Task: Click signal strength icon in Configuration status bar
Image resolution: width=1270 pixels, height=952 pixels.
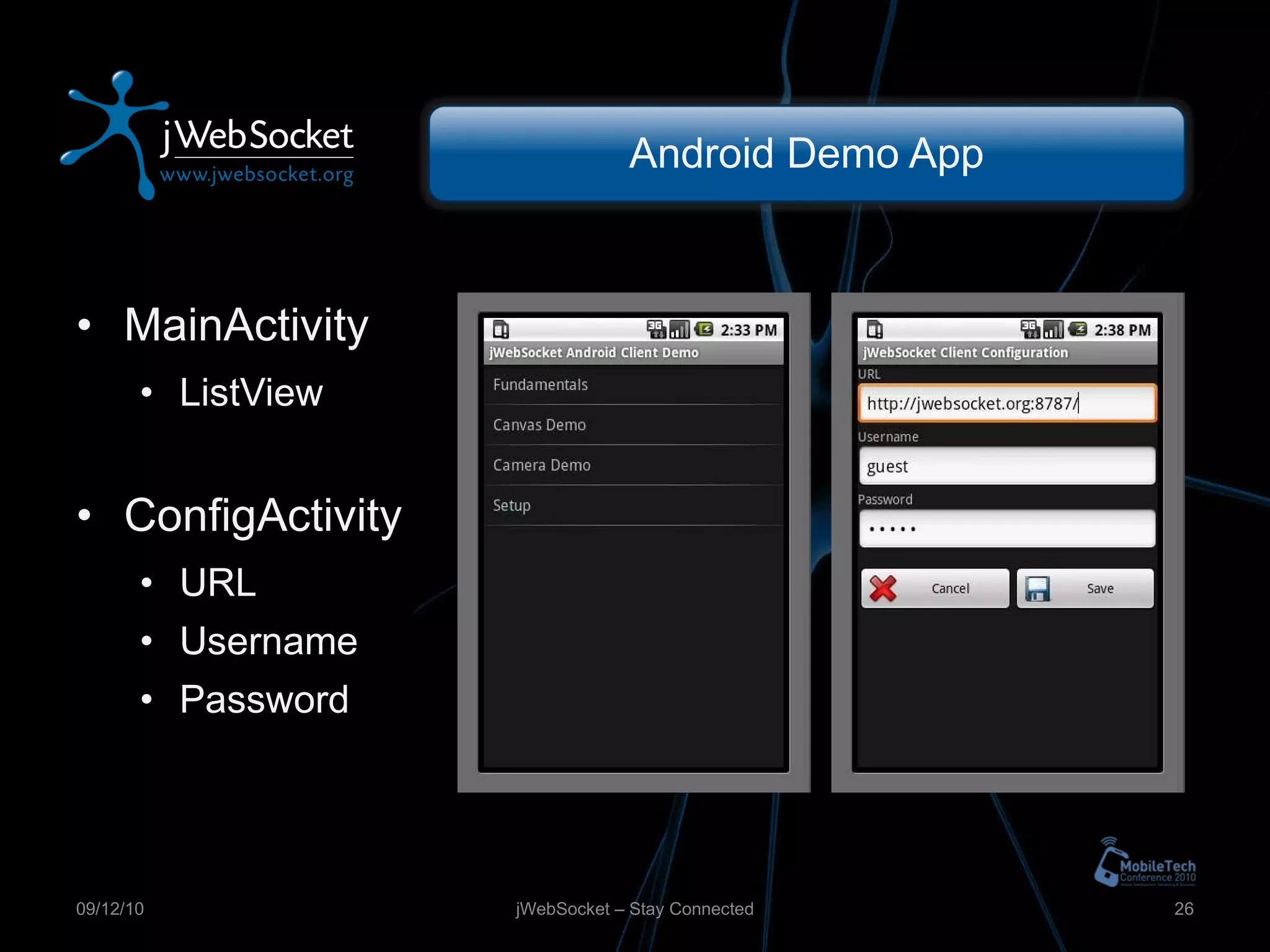Action: [x=1054, y=329]
